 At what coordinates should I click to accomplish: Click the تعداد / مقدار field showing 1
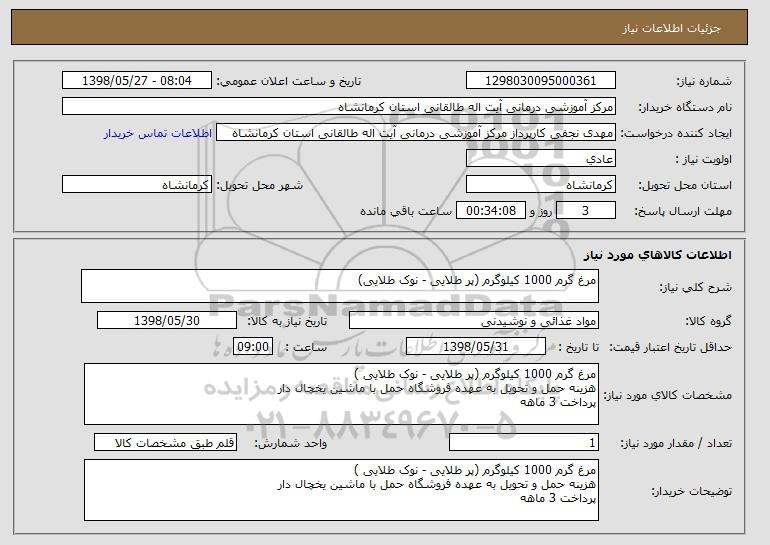pos(524,443)
